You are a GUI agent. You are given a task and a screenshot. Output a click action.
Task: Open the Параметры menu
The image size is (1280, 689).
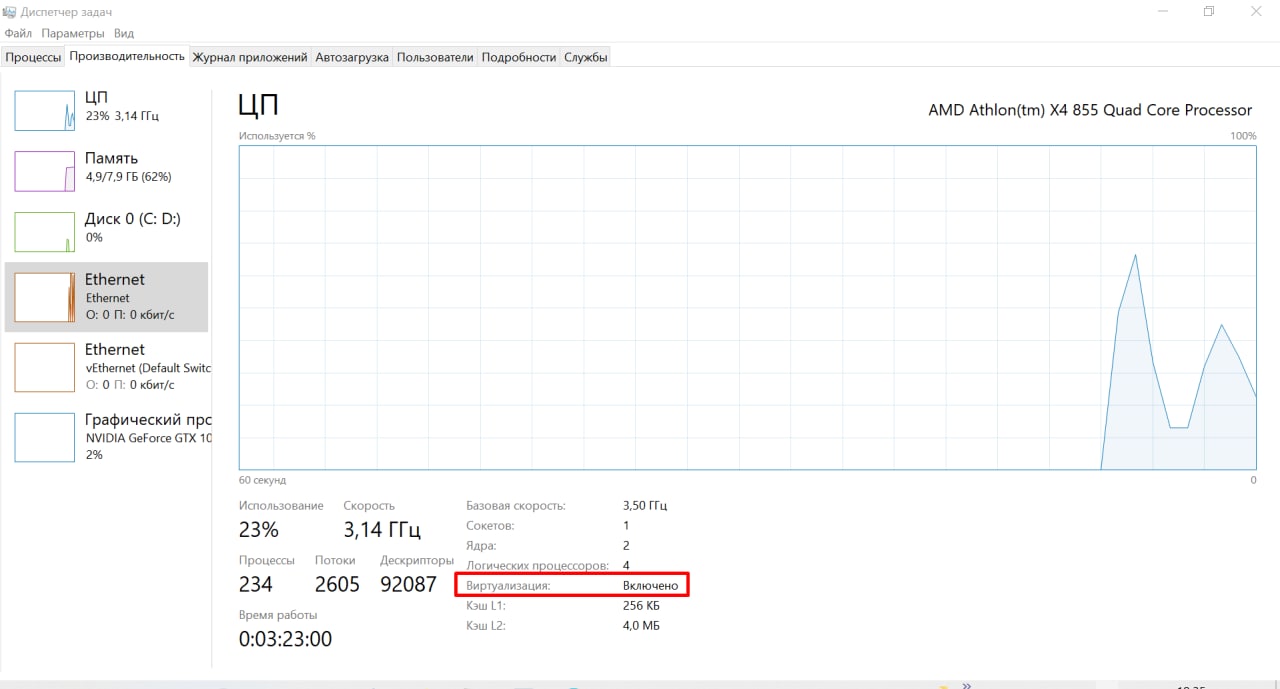point(73,33)
